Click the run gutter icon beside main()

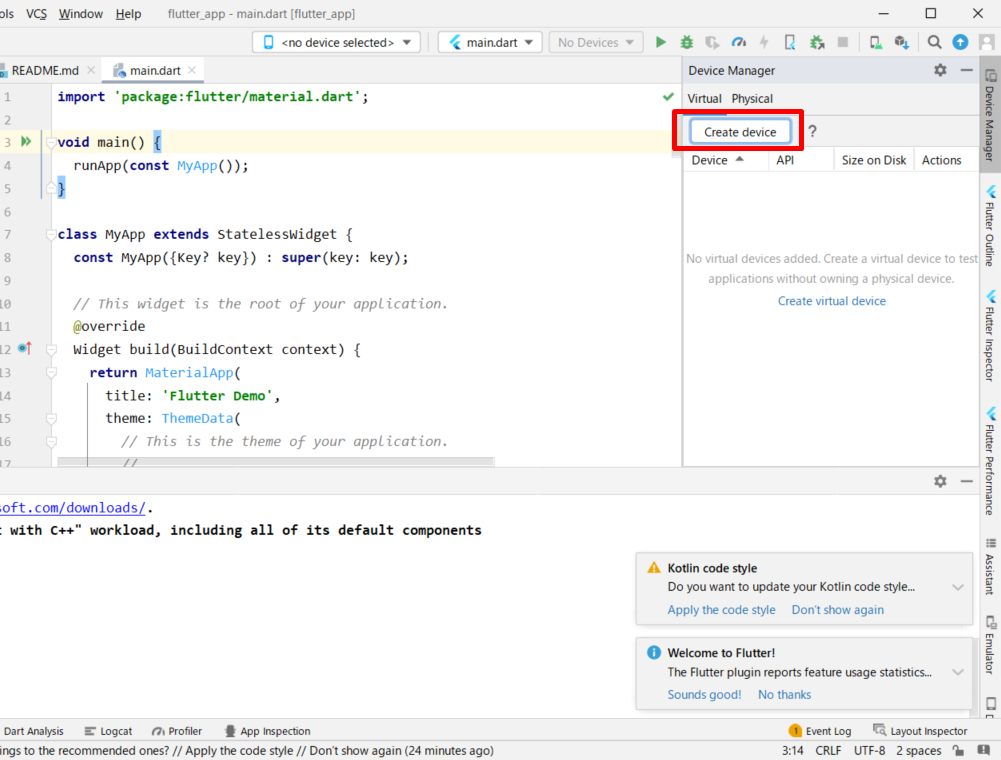[x=26, y=141]
